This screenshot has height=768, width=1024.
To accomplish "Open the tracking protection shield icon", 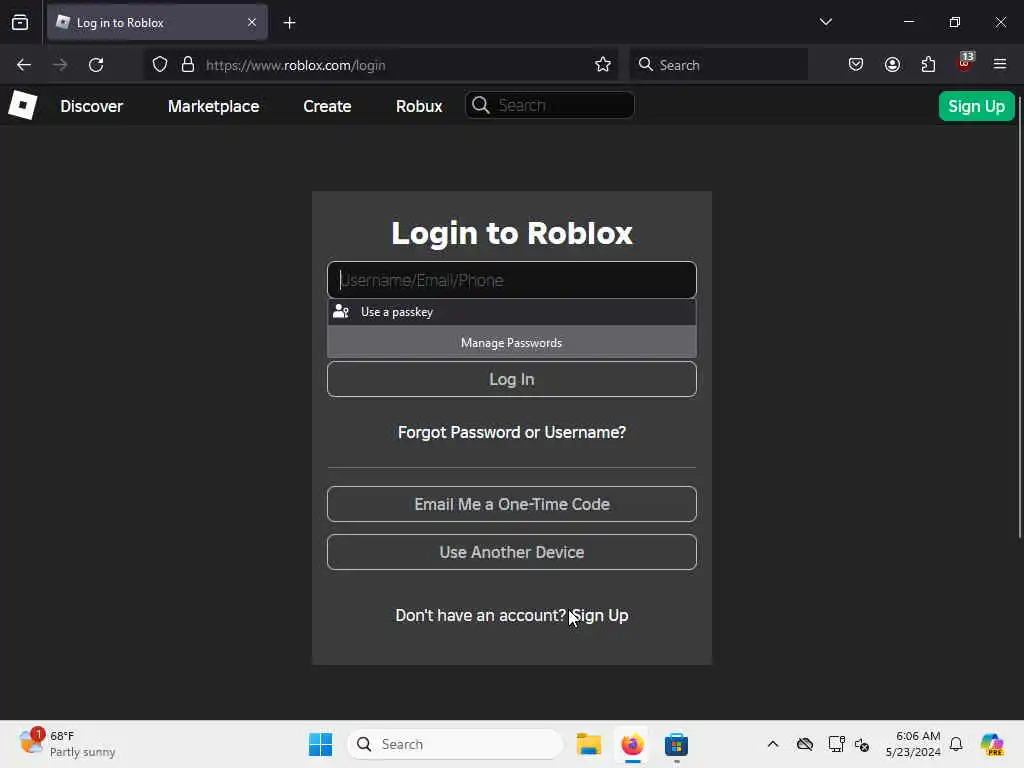I will coord(160,65).
